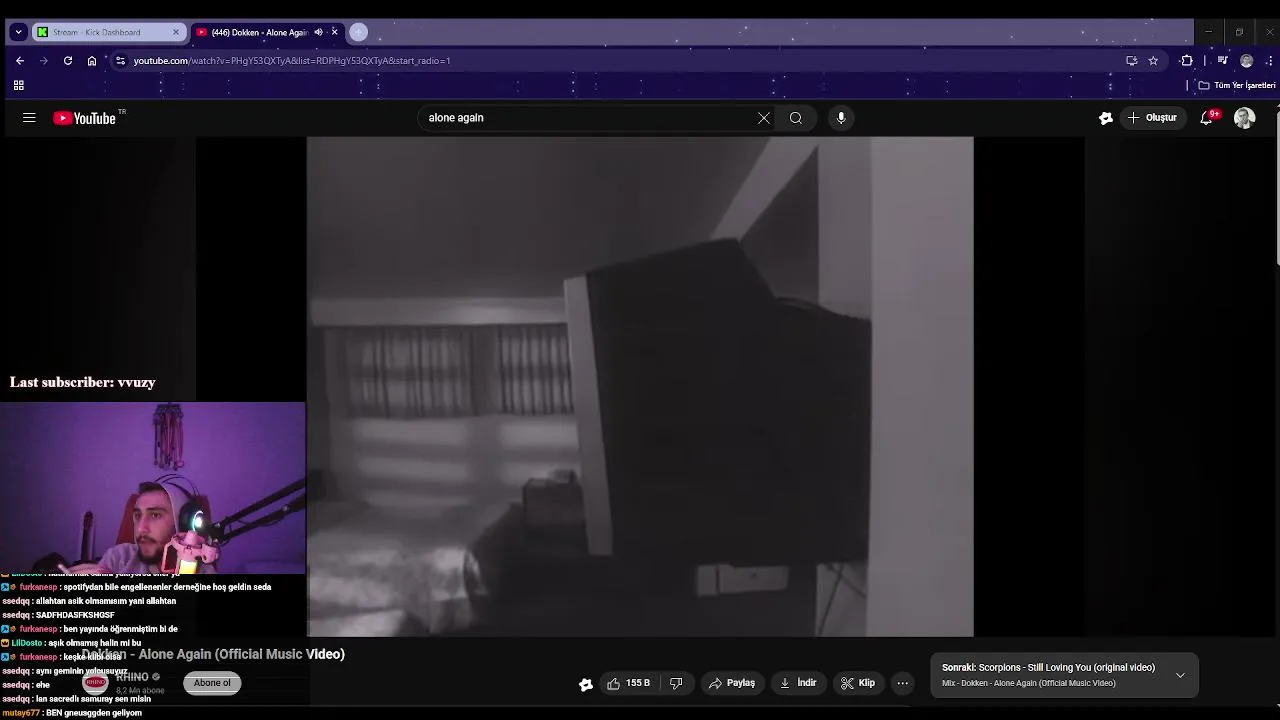1280x720 pixels.
Task: Open a new browser tab
Action: 358,32
